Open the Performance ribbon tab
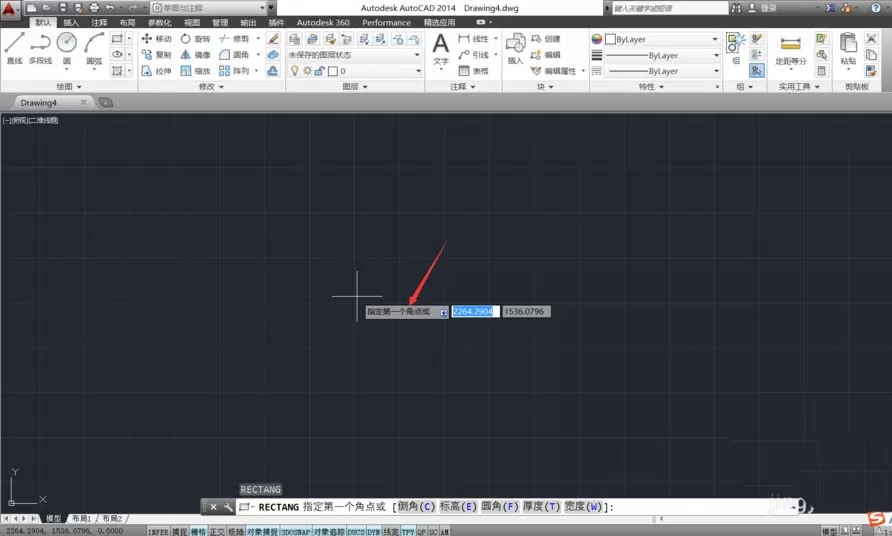 [x=386, y=22]
